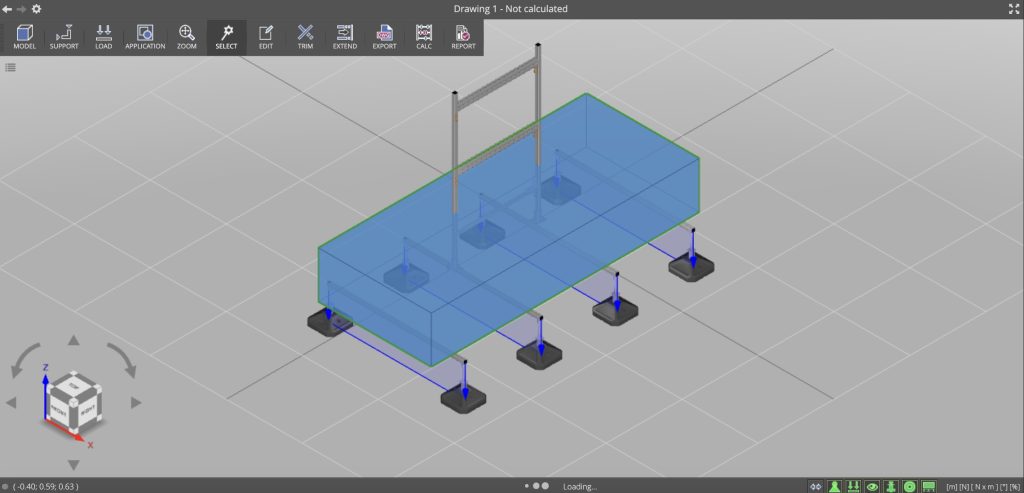Open the settings gear menu
Viewport: 1024px width, 493px height.
point(37,8)
